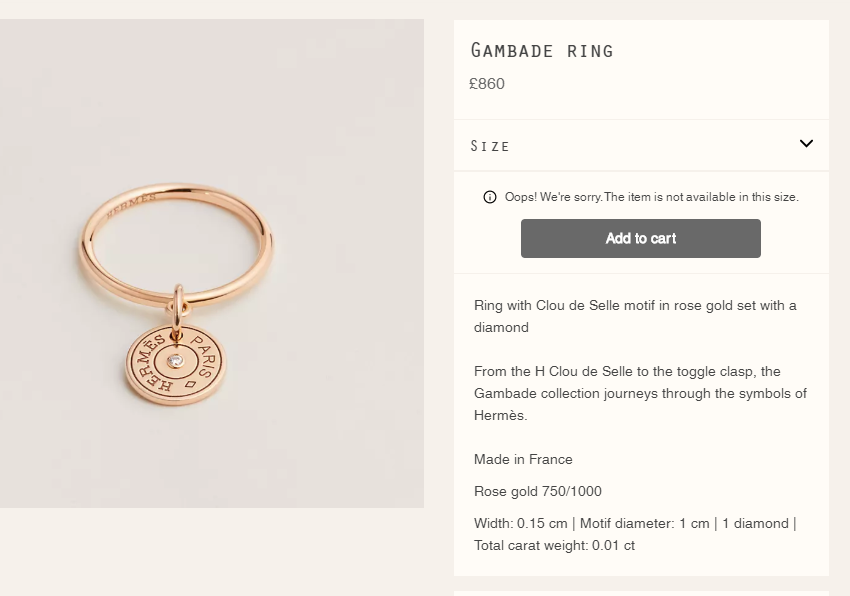This screenshot has height=596, width=850.
Task: Click the info icon beside the Oops message
Action: click(490, 197)
